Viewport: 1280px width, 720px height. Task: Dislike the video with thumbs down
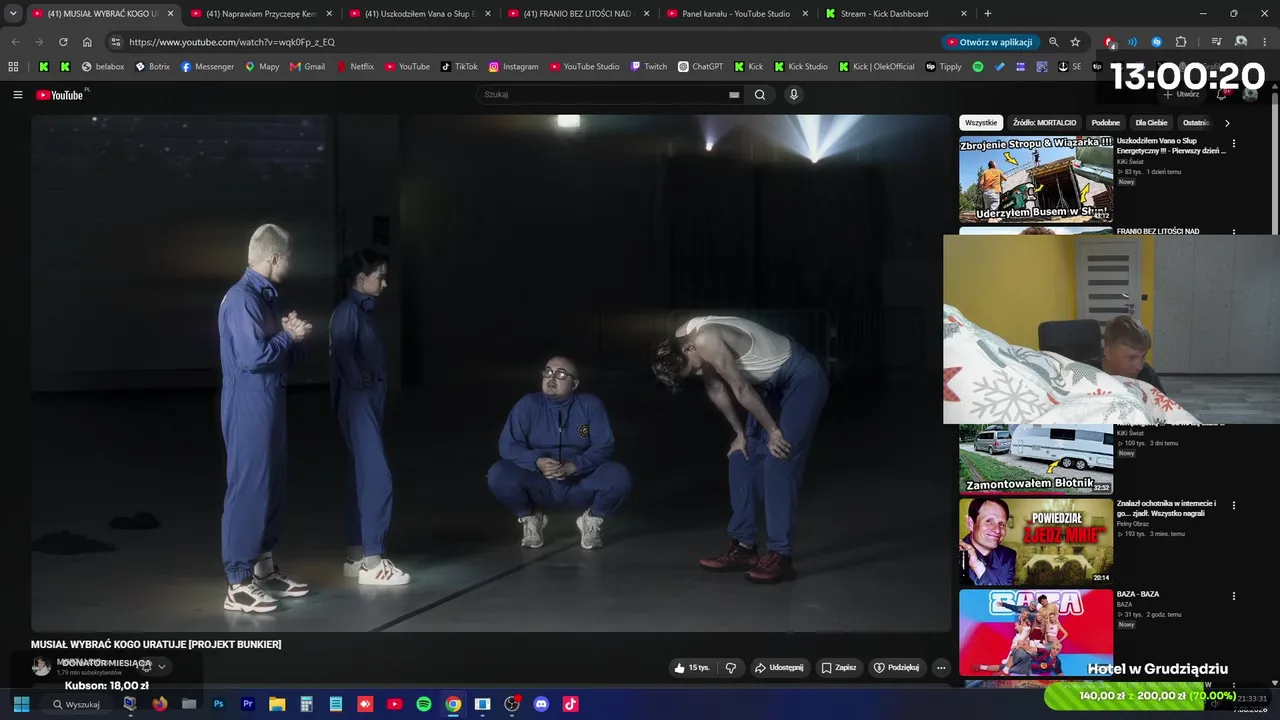point(731,667)
